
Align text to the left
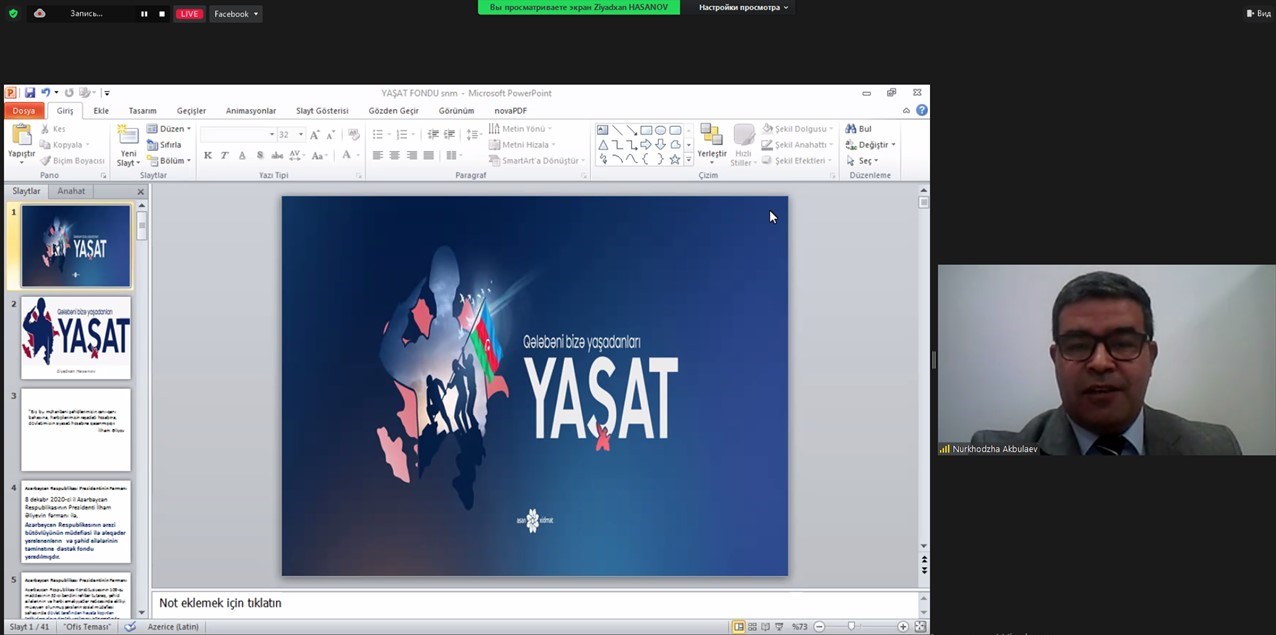(x=378, y=155)
